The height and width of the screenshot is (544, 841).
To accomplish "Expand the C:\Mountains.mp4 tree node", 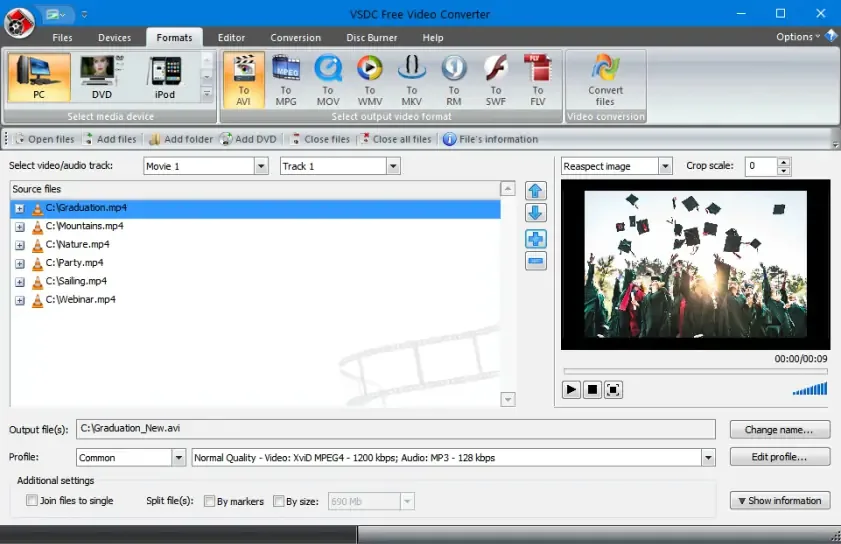I will [20, 227].
